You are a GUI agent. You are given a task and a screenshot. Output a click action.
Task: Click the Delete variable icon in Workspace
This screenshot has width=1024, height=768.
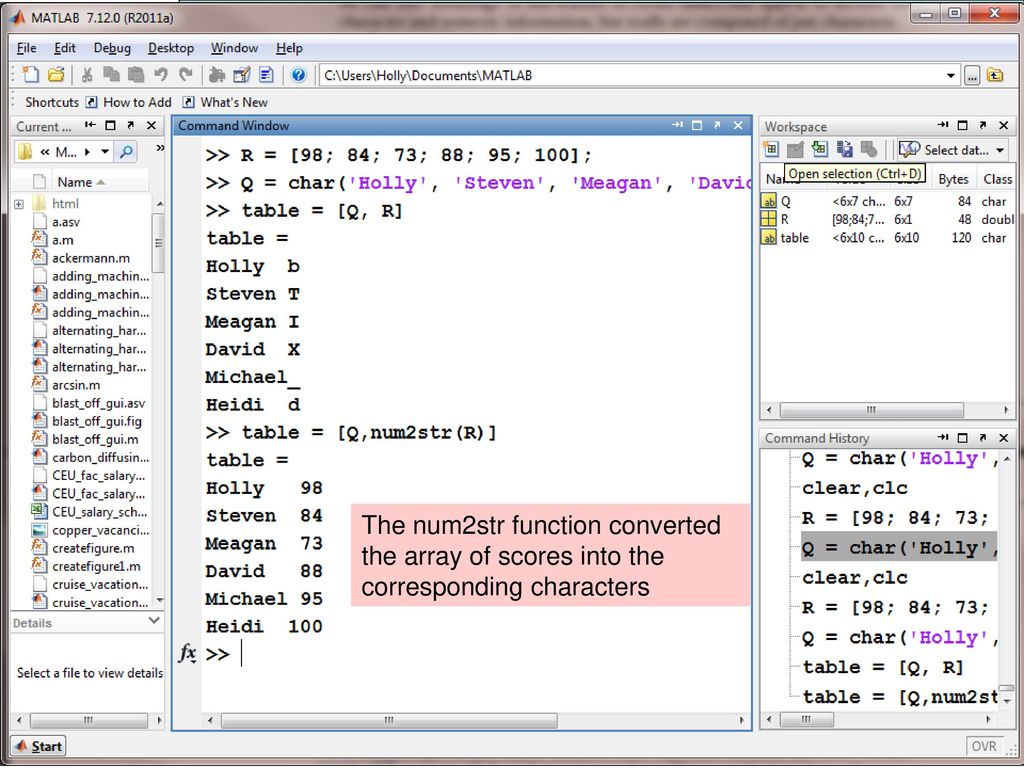click(869, 150)
